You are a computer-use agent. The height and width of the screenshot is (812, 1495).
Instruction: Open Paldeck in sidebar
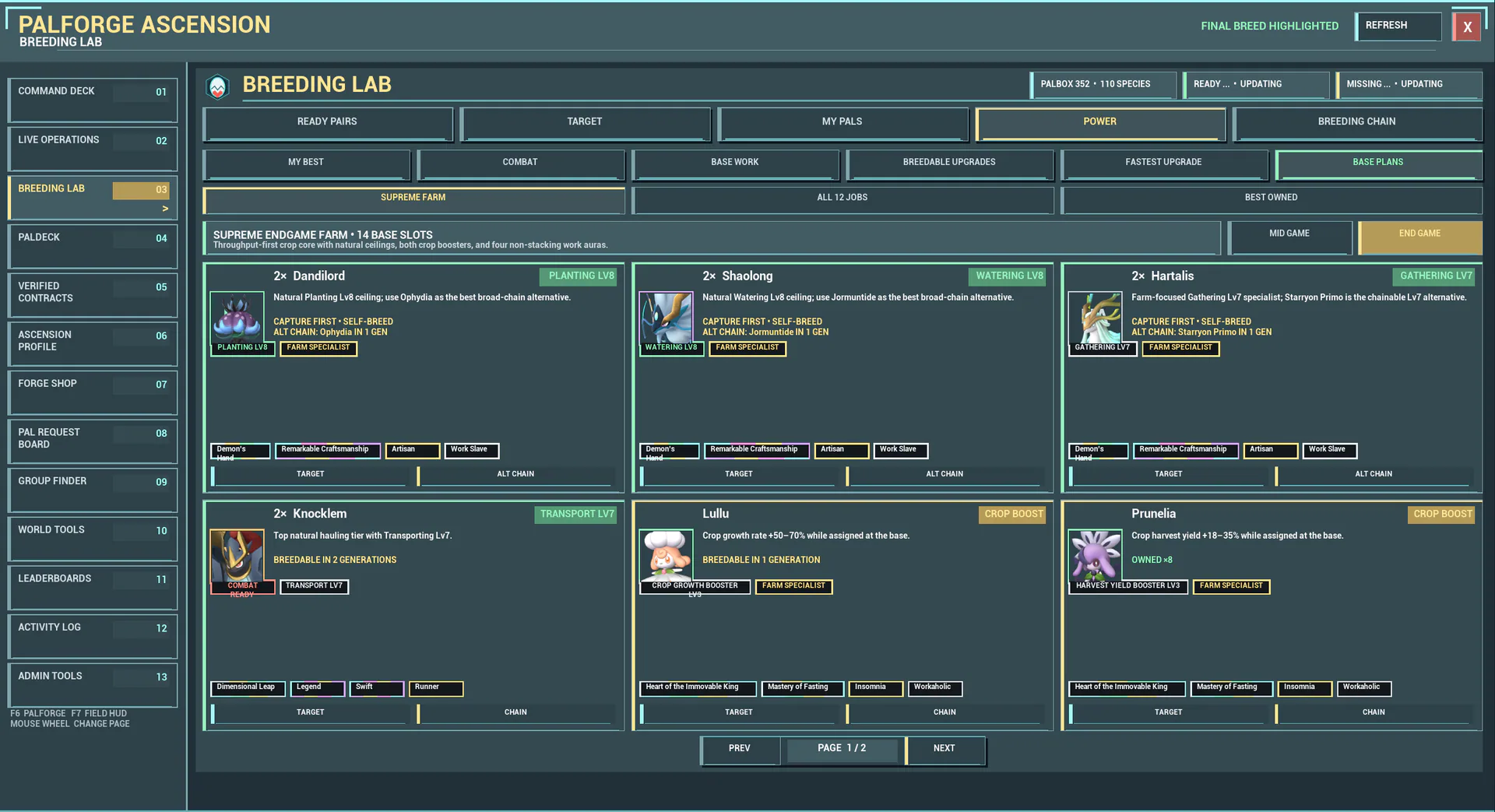tap(93, 246)
